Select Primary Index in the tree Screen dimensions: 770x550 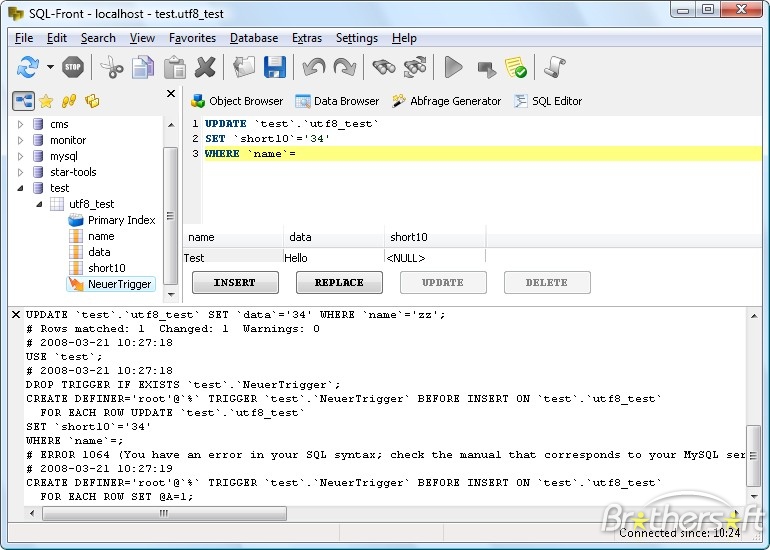pyautogui.click(x=121, y=220)
